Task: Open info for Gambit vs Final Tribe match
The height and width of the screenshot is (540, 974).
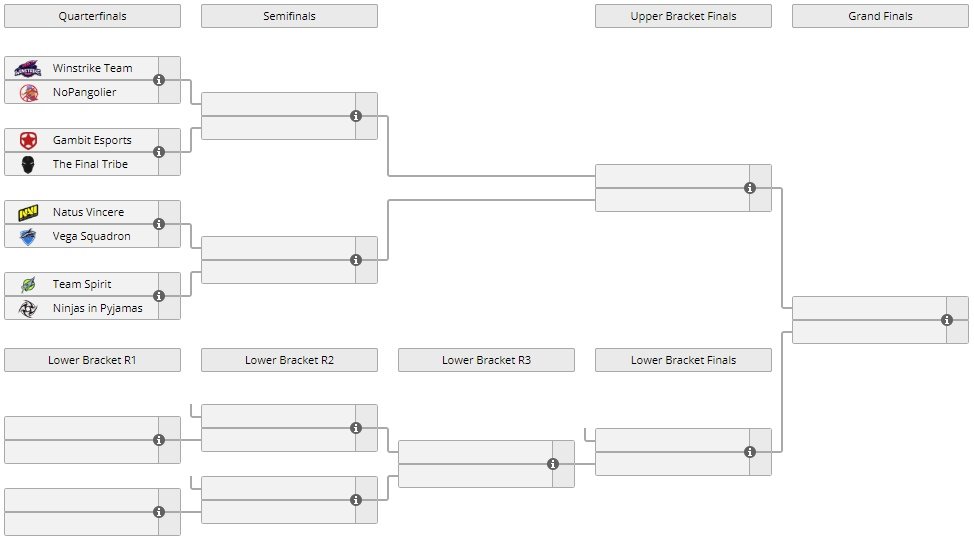Action: [159, 152]
